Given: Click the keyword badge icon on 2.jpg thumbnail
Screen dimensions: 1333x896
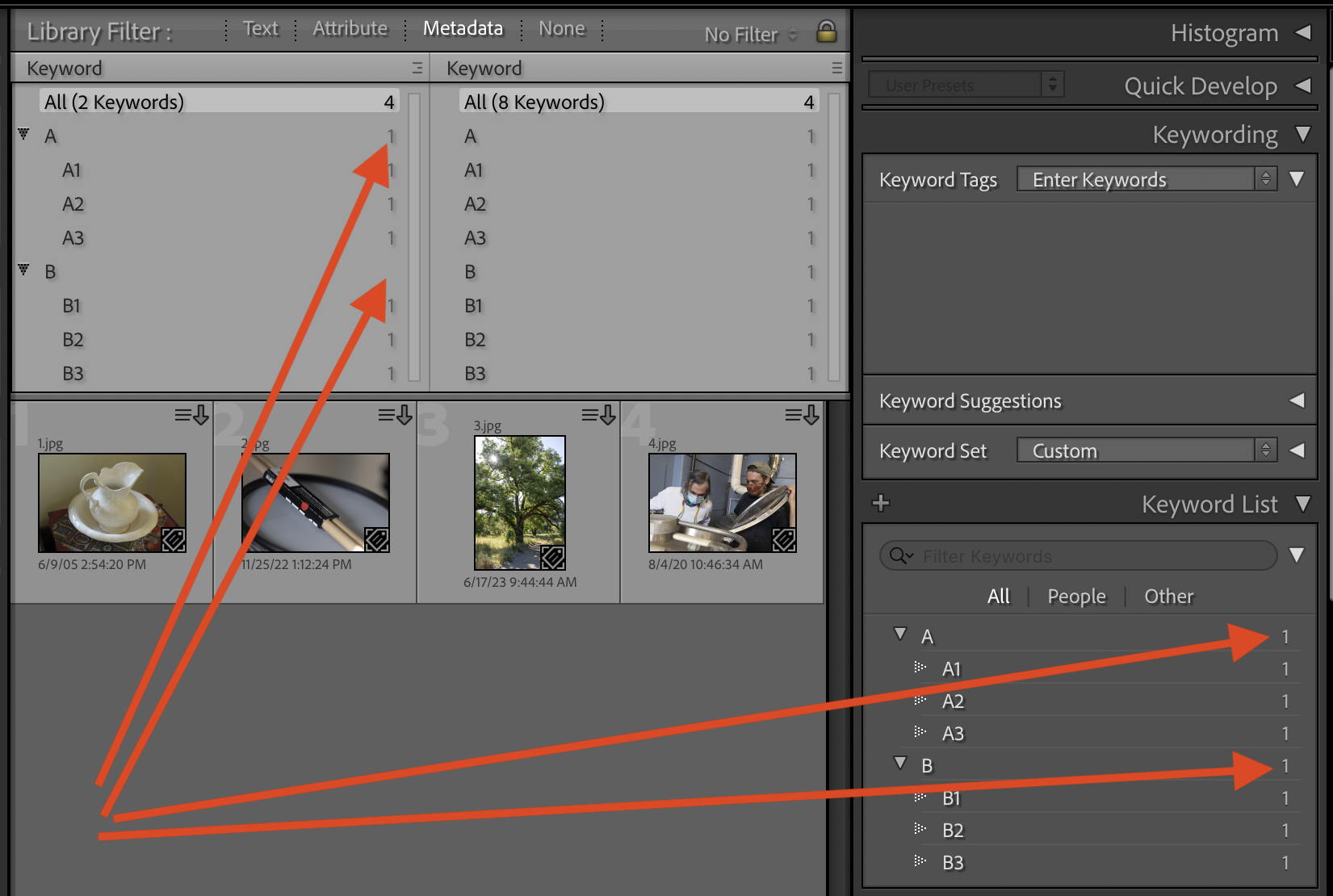Looking at the screenshot, I should tap(377, 538).
